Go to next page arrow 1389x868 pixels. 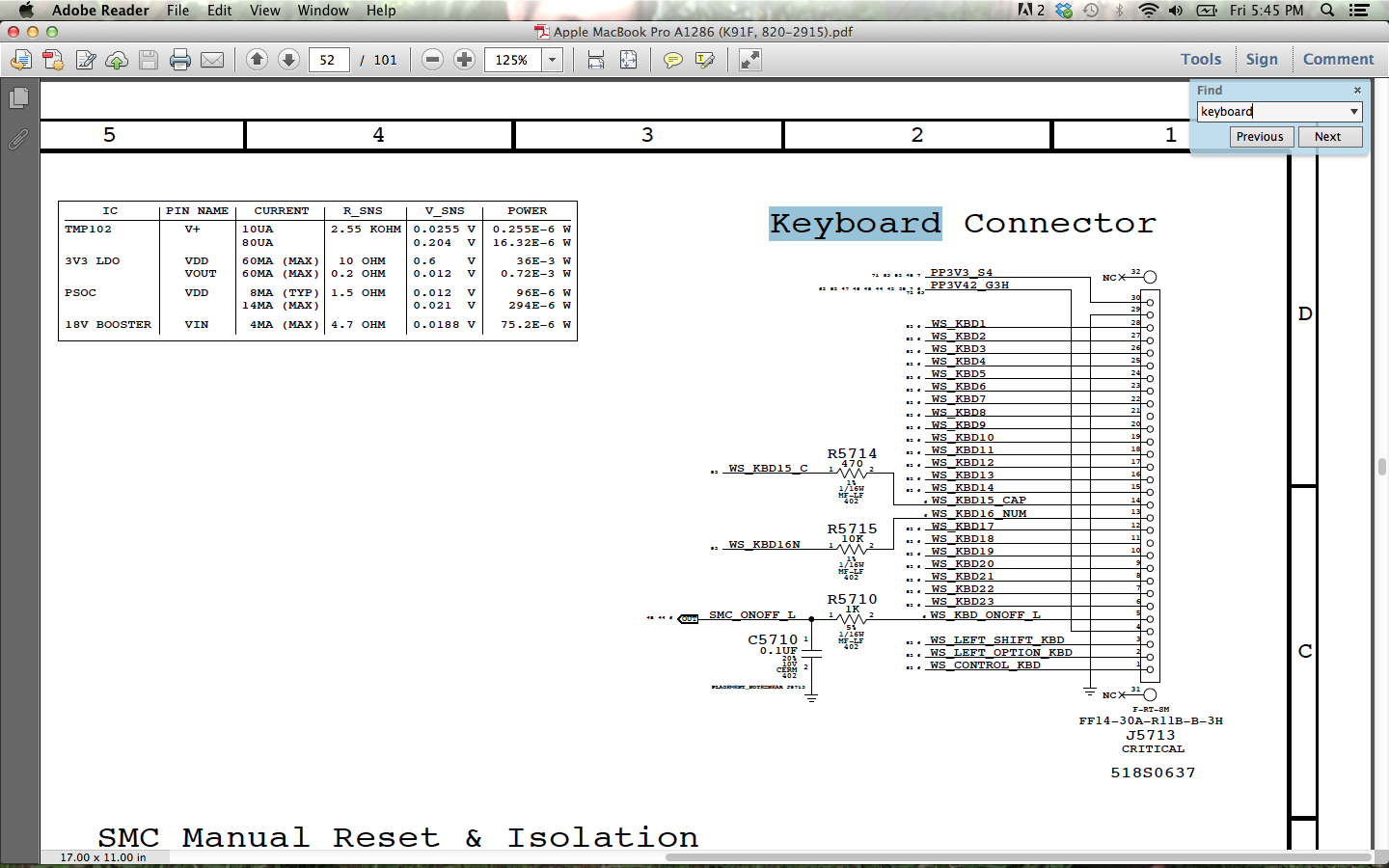pyautogui.click(x=288, y=60)
